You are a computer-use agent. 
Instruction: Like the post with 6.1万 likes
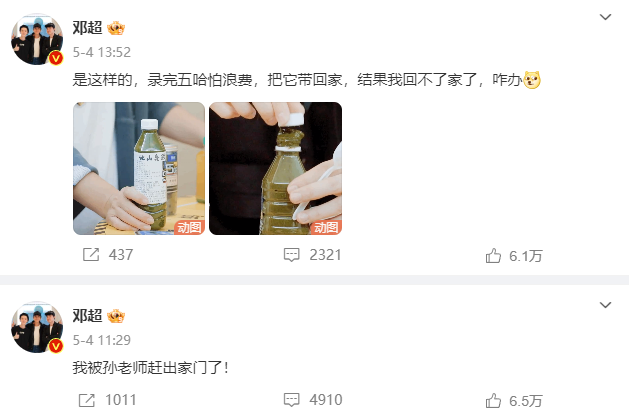(493, 255)
